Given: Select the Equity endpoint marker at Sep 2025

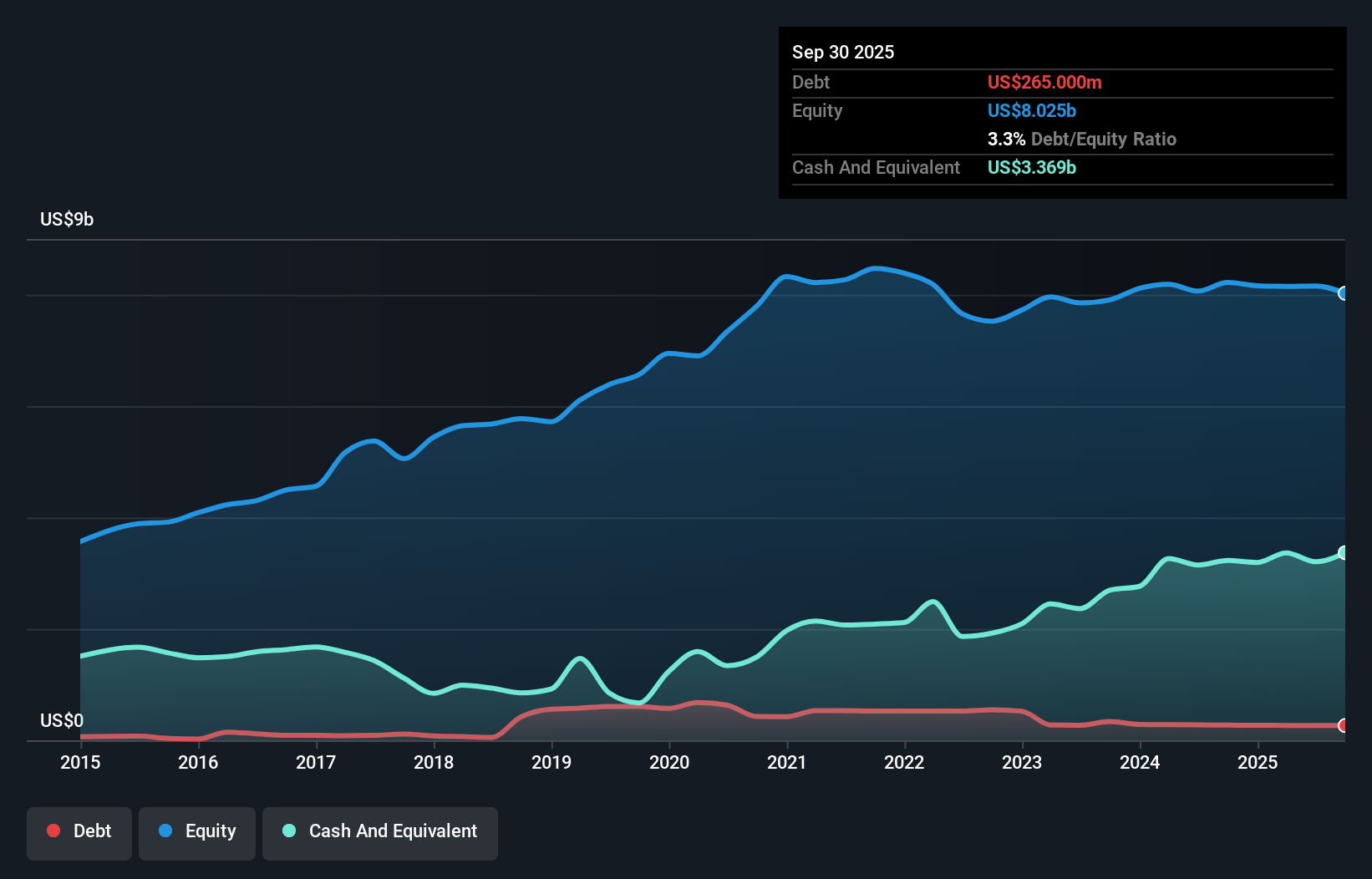Looking at the screenshot, I should 1344,293.
